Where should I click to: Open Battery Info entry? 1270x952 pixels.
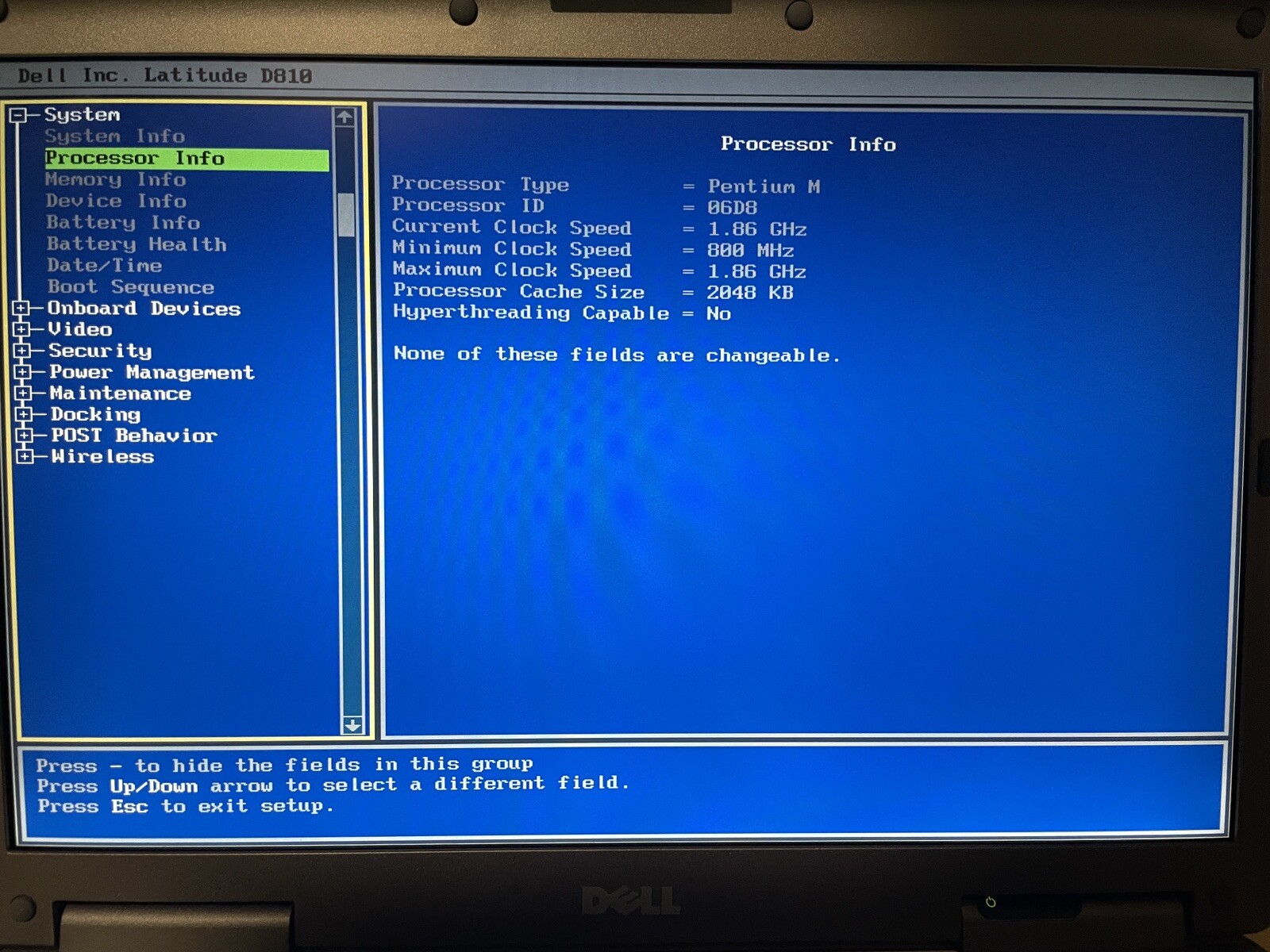pyautogui.click(x=123, y=223)
